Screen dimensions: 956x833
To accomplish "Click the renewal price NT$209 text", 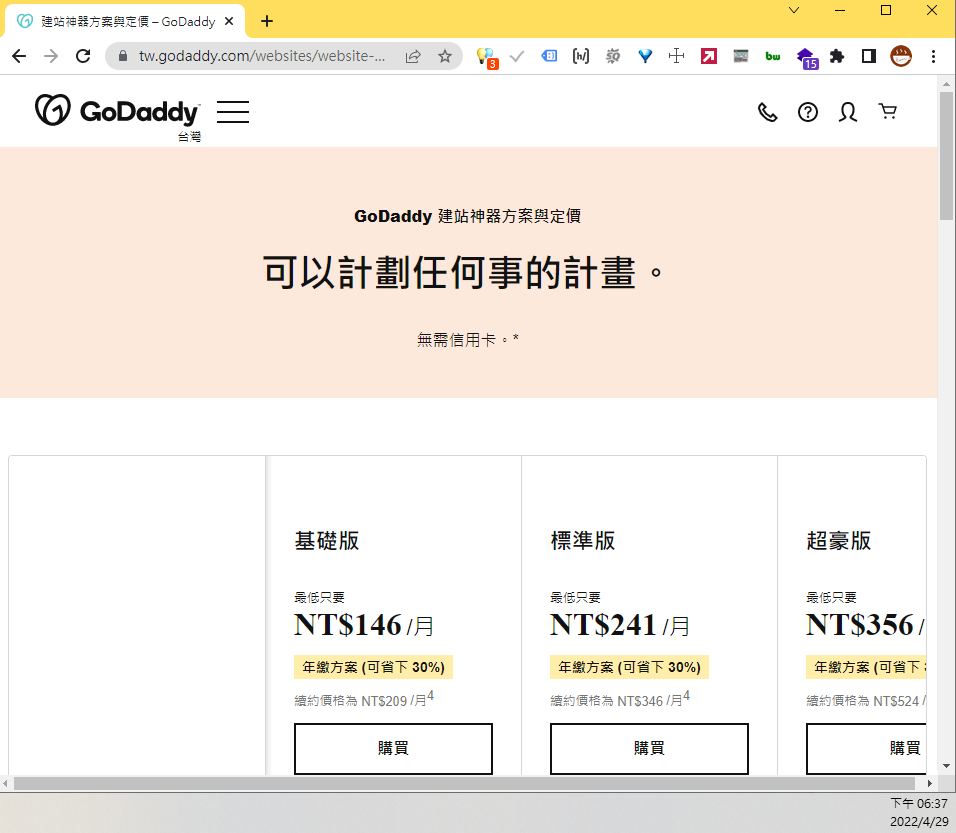I will pos(364,700).
